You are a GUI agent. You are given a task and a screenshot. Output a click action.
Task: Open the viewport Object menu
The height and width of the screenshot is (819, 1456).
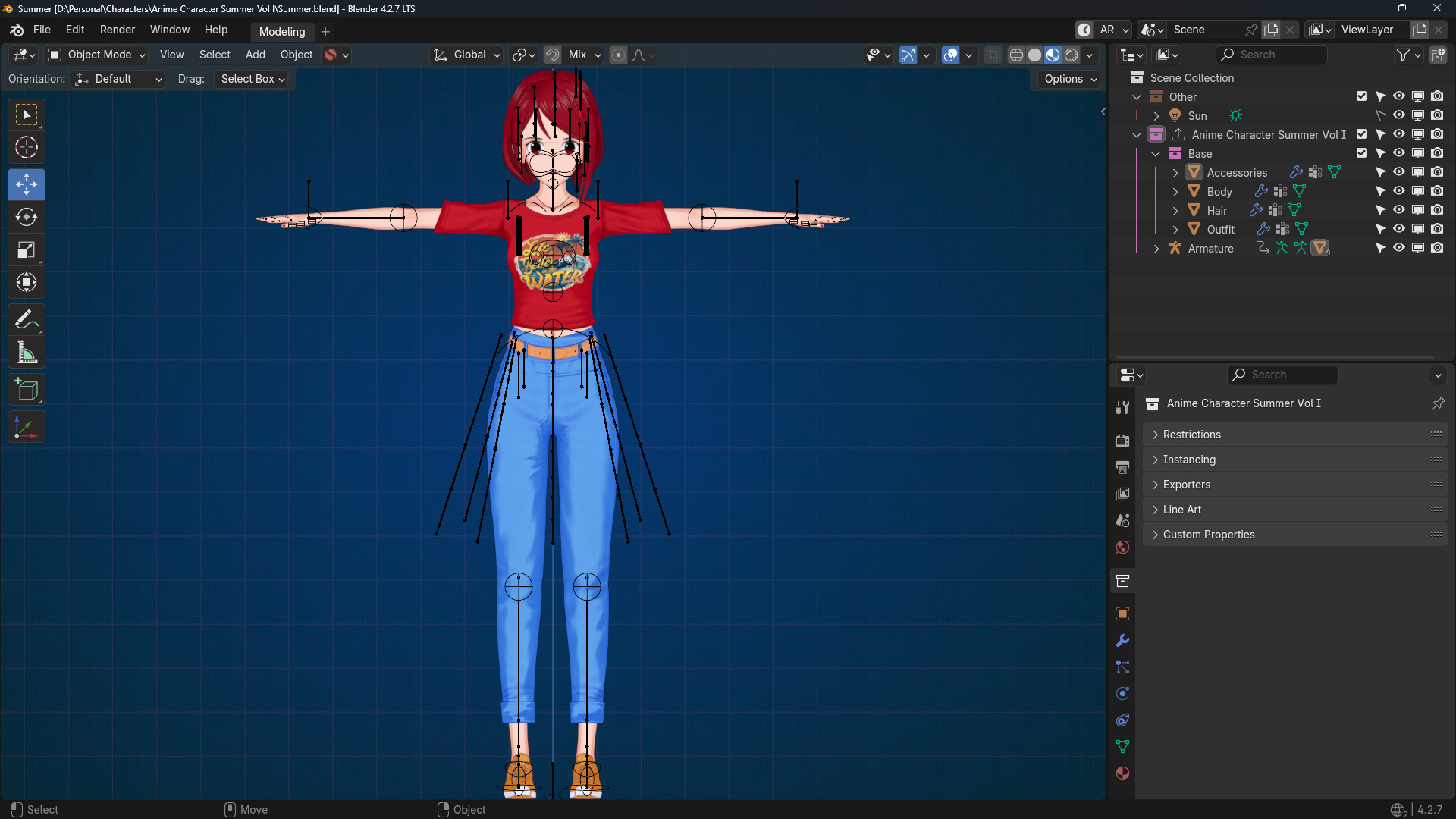[x=297, y=55]
